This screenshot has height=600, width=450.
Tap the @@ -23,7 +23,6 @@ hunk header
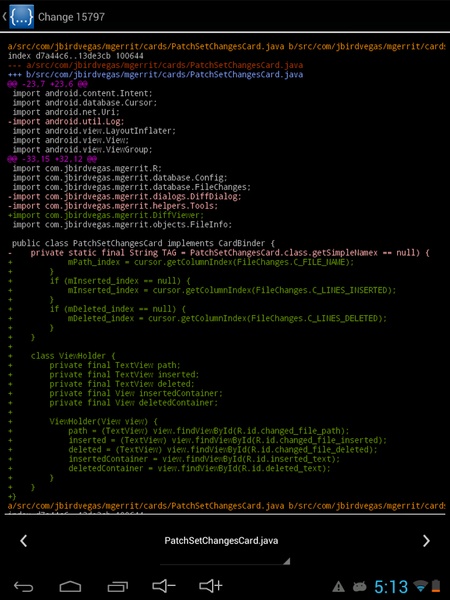click(47, 84)
